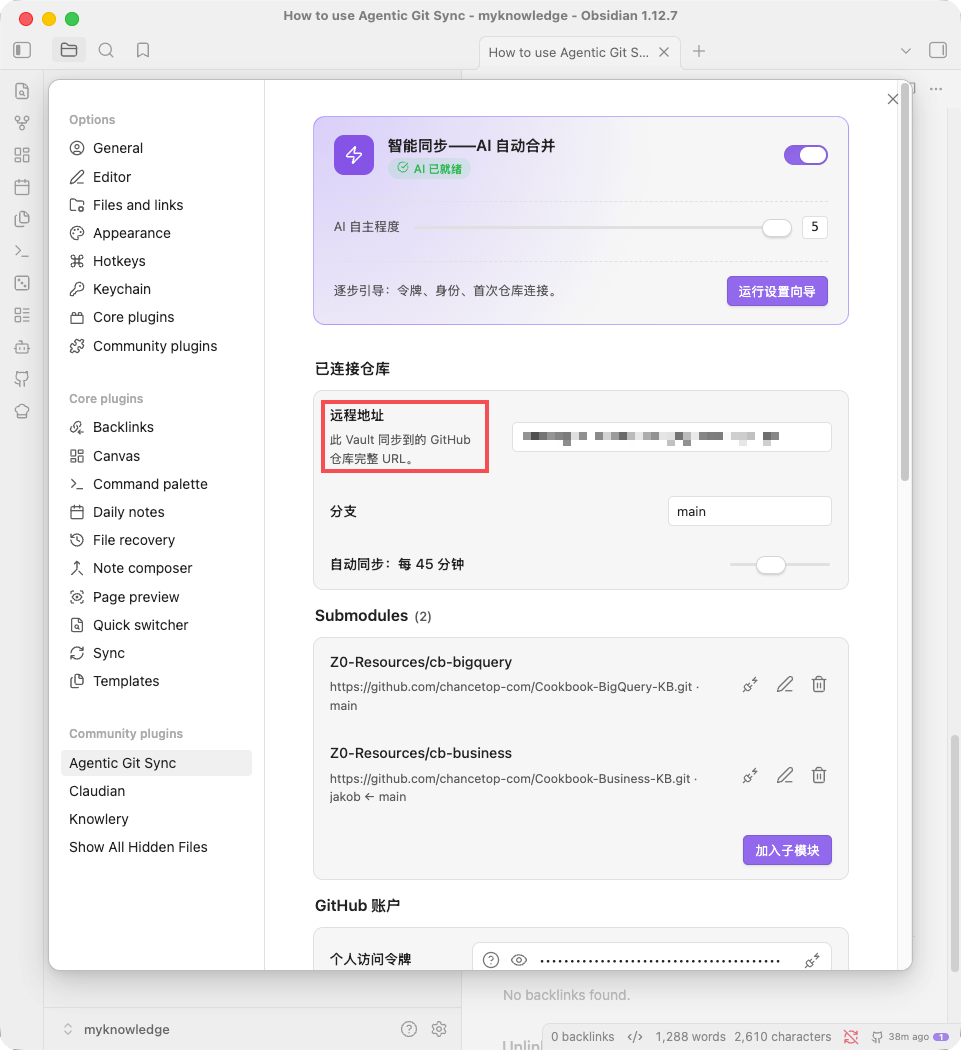
Task: Click the settings panel scrollbar
Action: click(x=905, y=281)
